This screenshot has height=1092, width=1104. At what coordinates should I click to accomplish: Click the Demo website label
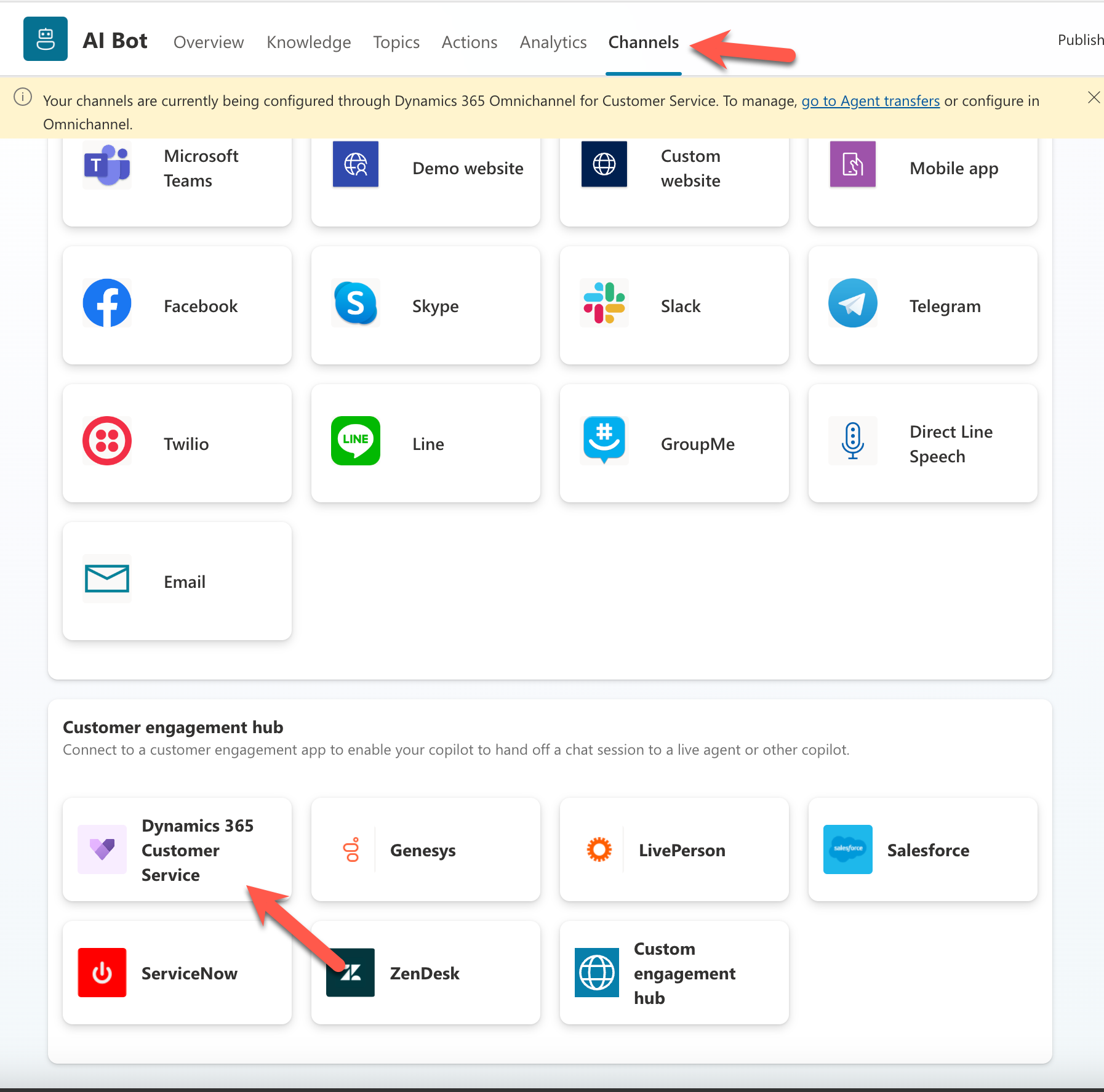468,168
